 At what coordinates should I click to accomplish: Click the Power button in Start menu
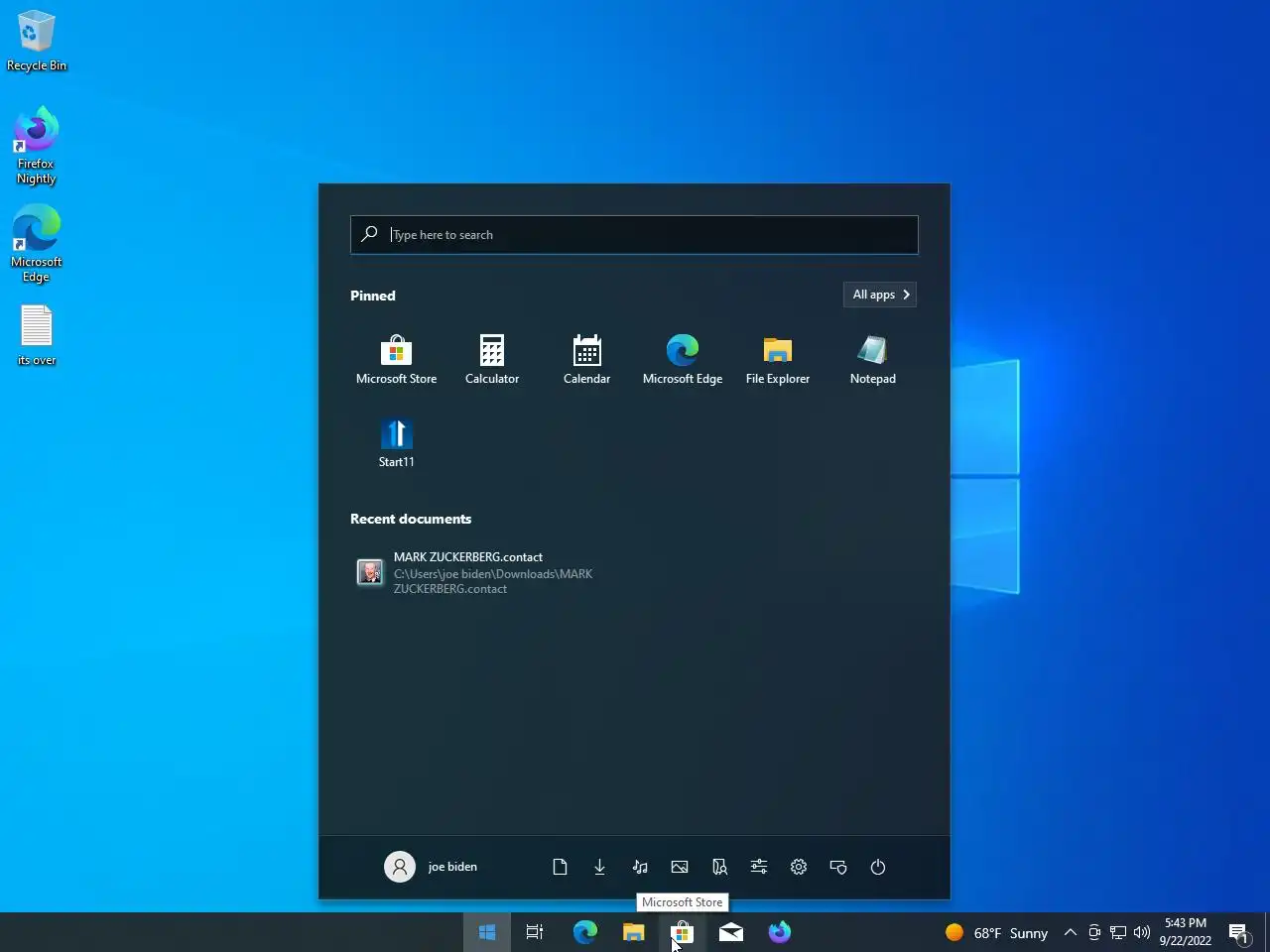point(878,867)
